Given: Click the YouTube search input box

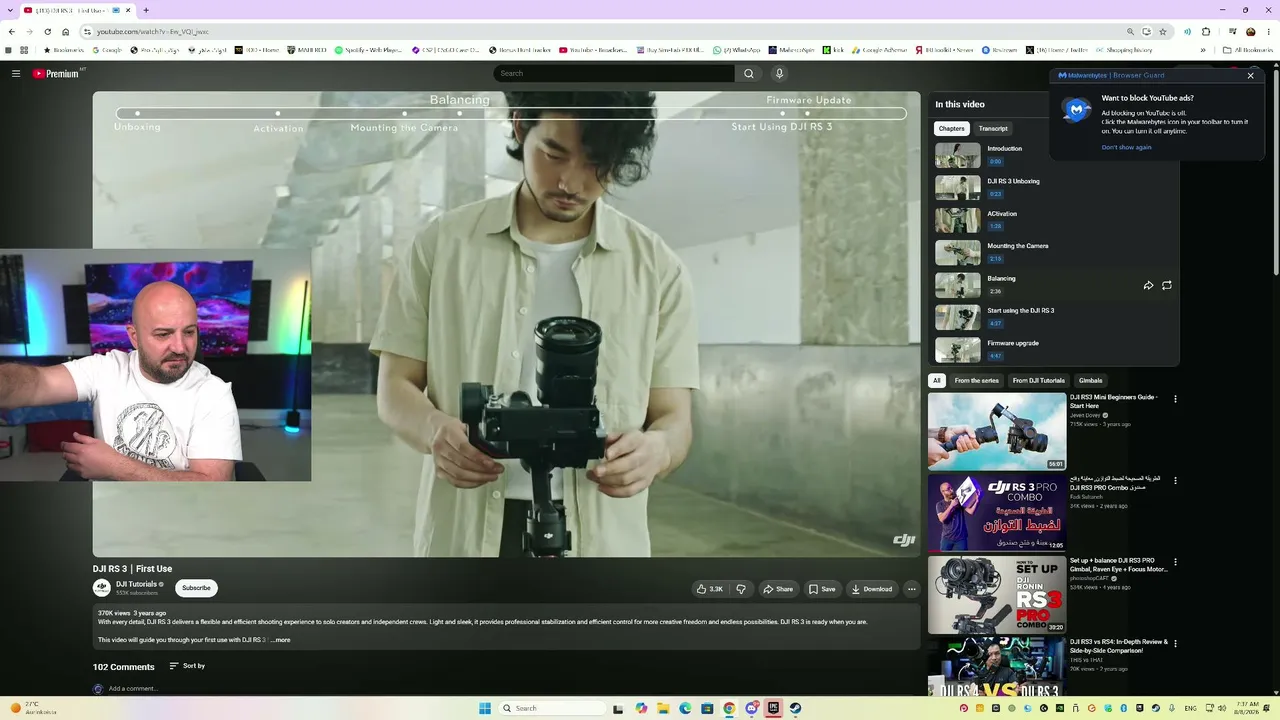Looking at the screenshot, I should point(614,73).
